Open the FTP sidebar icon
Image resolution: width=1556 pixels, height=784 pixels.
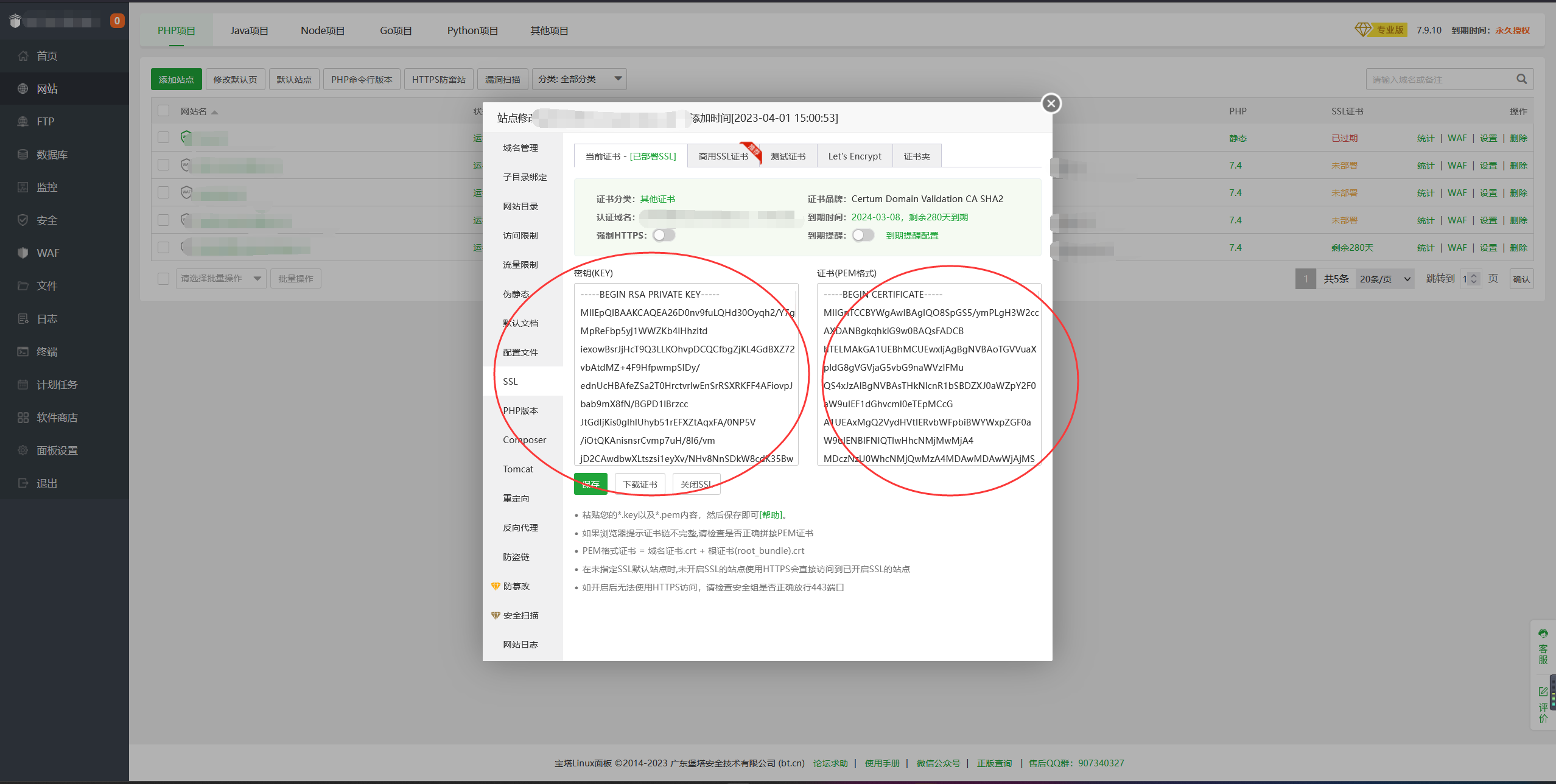pyautogui.click(x=23, y=122)
